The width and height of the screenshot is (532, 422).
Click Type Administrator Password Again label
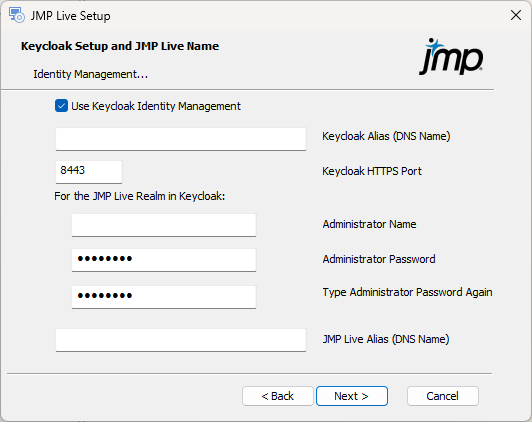click(x=407, y=292)
